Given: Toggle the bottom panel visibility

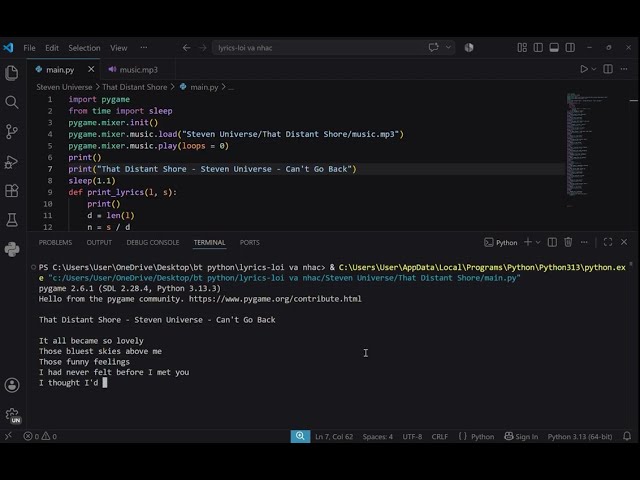Looking at the screenshot, I should click(x=554, y=48).
